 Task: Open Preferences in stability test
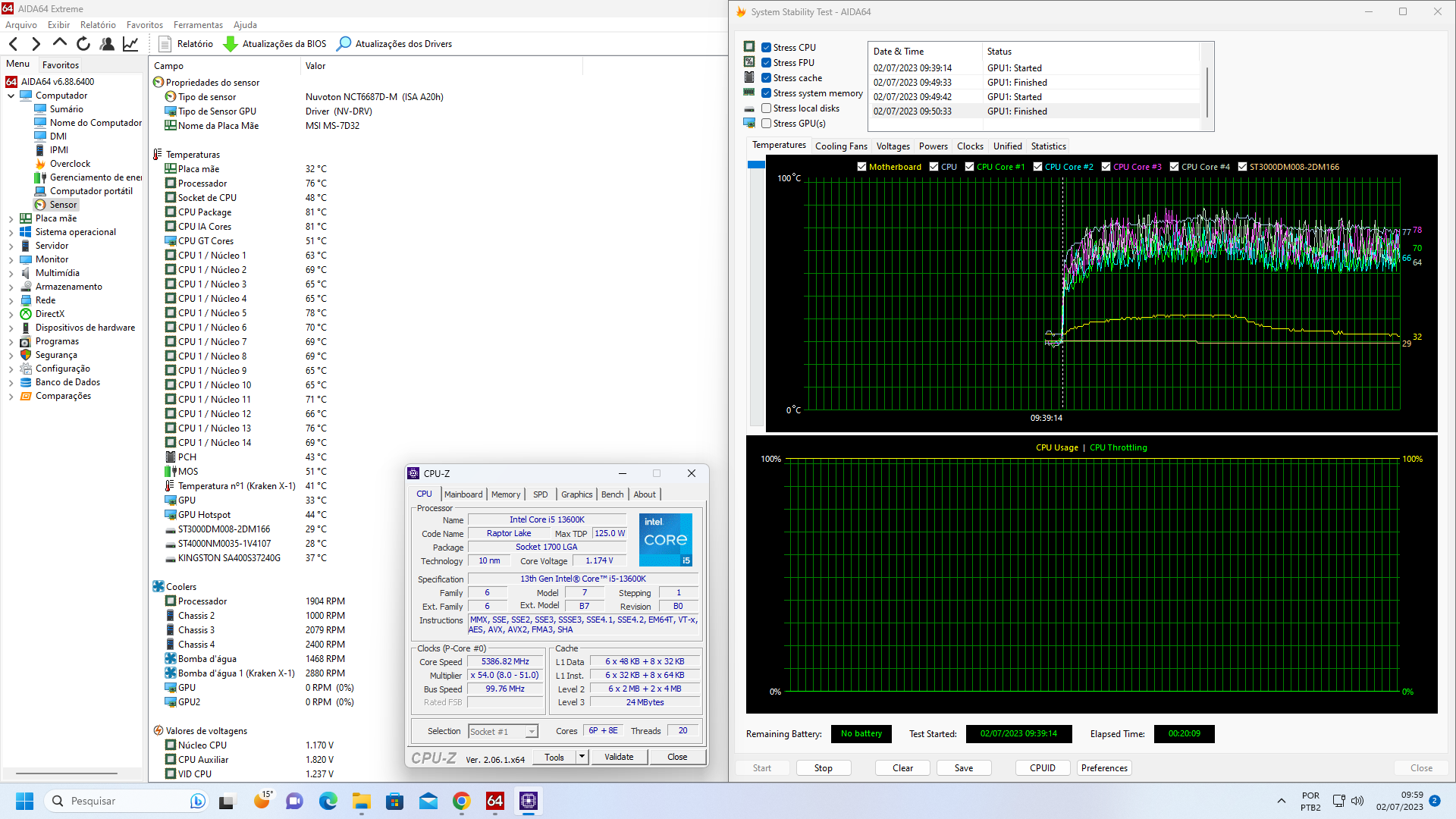pos(1104,768)
